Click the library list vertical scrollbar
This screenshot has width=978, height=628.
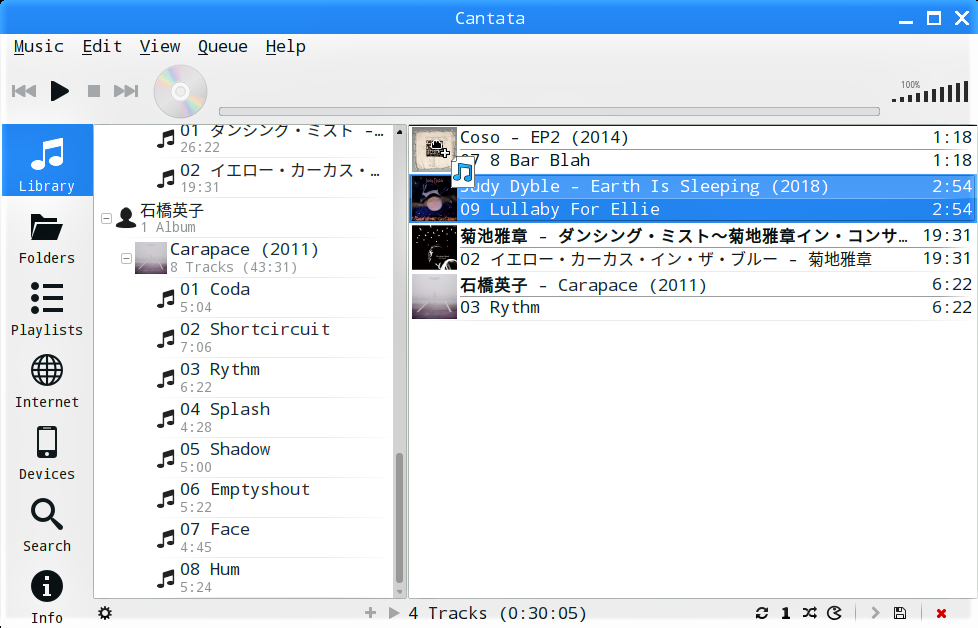[x=399, y=518]
